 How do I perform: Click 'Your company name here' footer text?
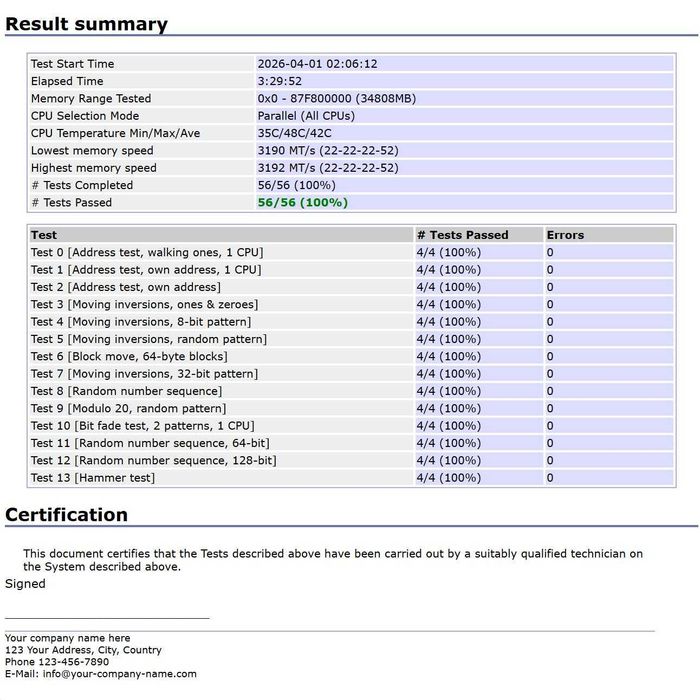pyautogui.click(x=68, y=638)
